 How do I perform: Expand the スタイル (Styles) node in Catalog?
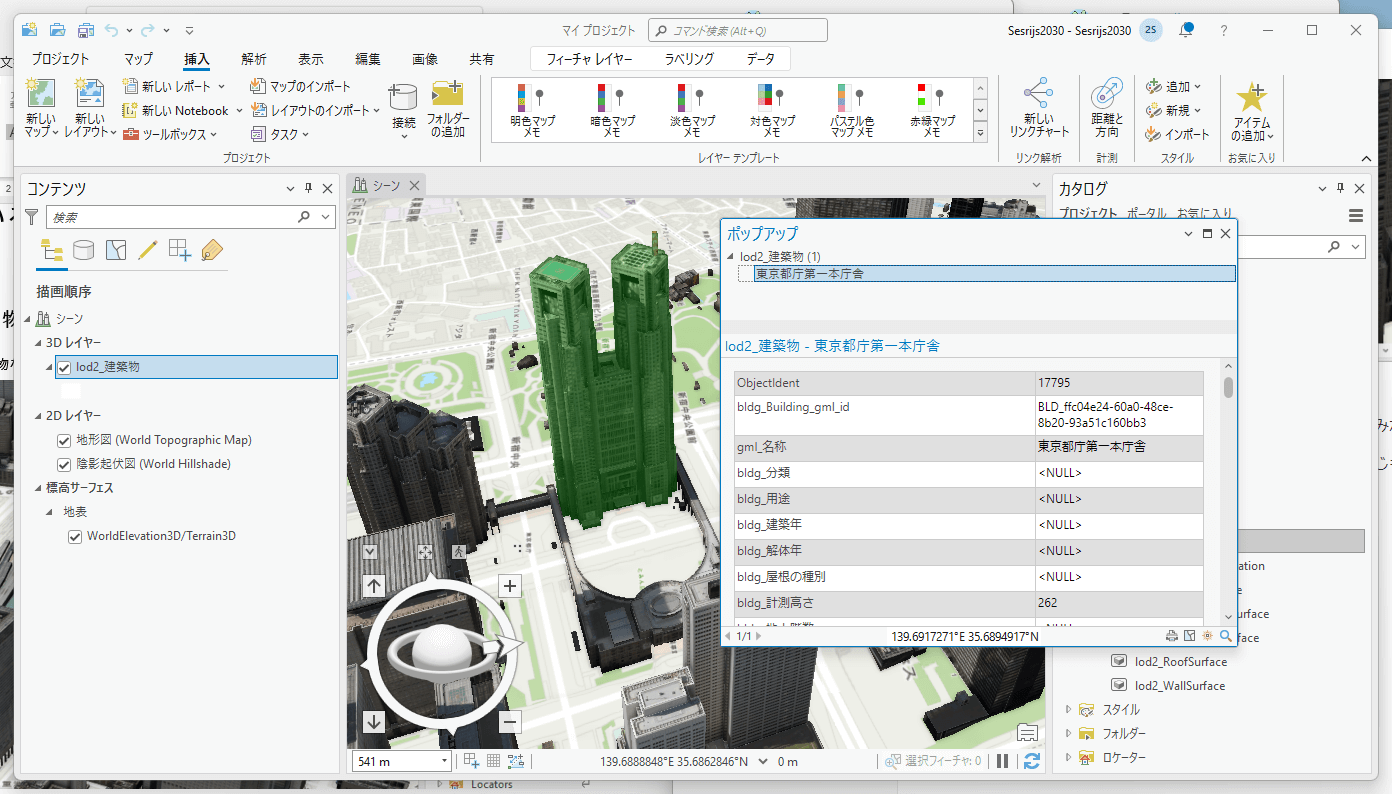point(1069,710)
